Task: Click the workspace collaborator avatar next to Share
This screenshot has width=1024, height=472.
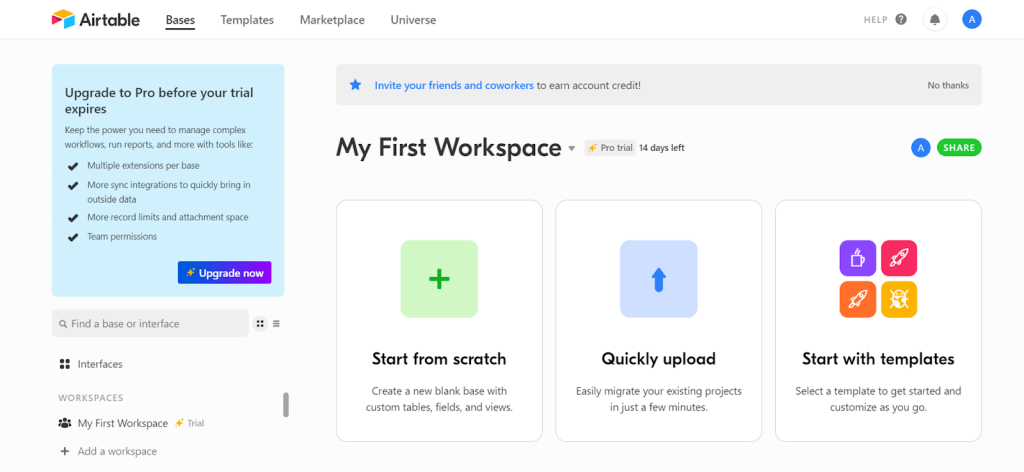Action: 921,148
